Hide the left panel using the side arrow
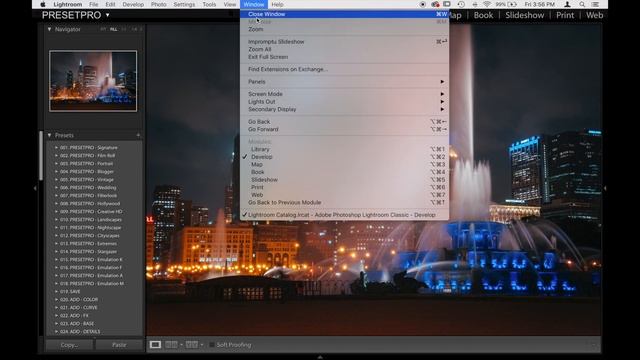Screen dimensions: 640x360 [35, 188]
